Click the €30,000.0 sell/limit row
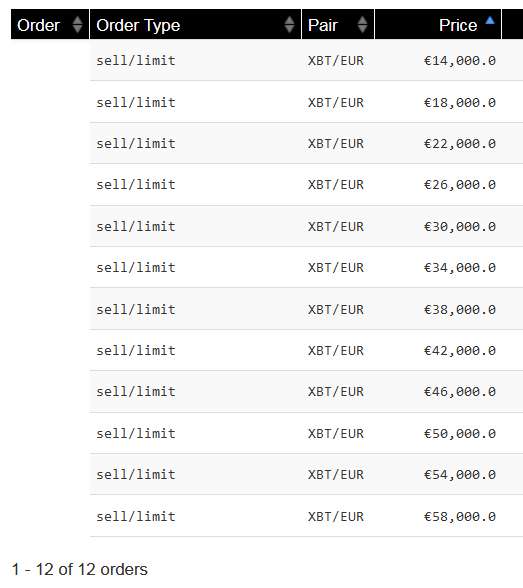523x588 pixels. pyautogui.click(x=306, y=226)
